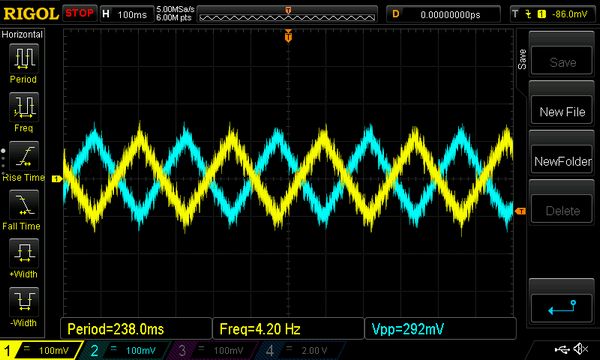
Task: Click the NewFolder button
Action: (x=562, y=161)
